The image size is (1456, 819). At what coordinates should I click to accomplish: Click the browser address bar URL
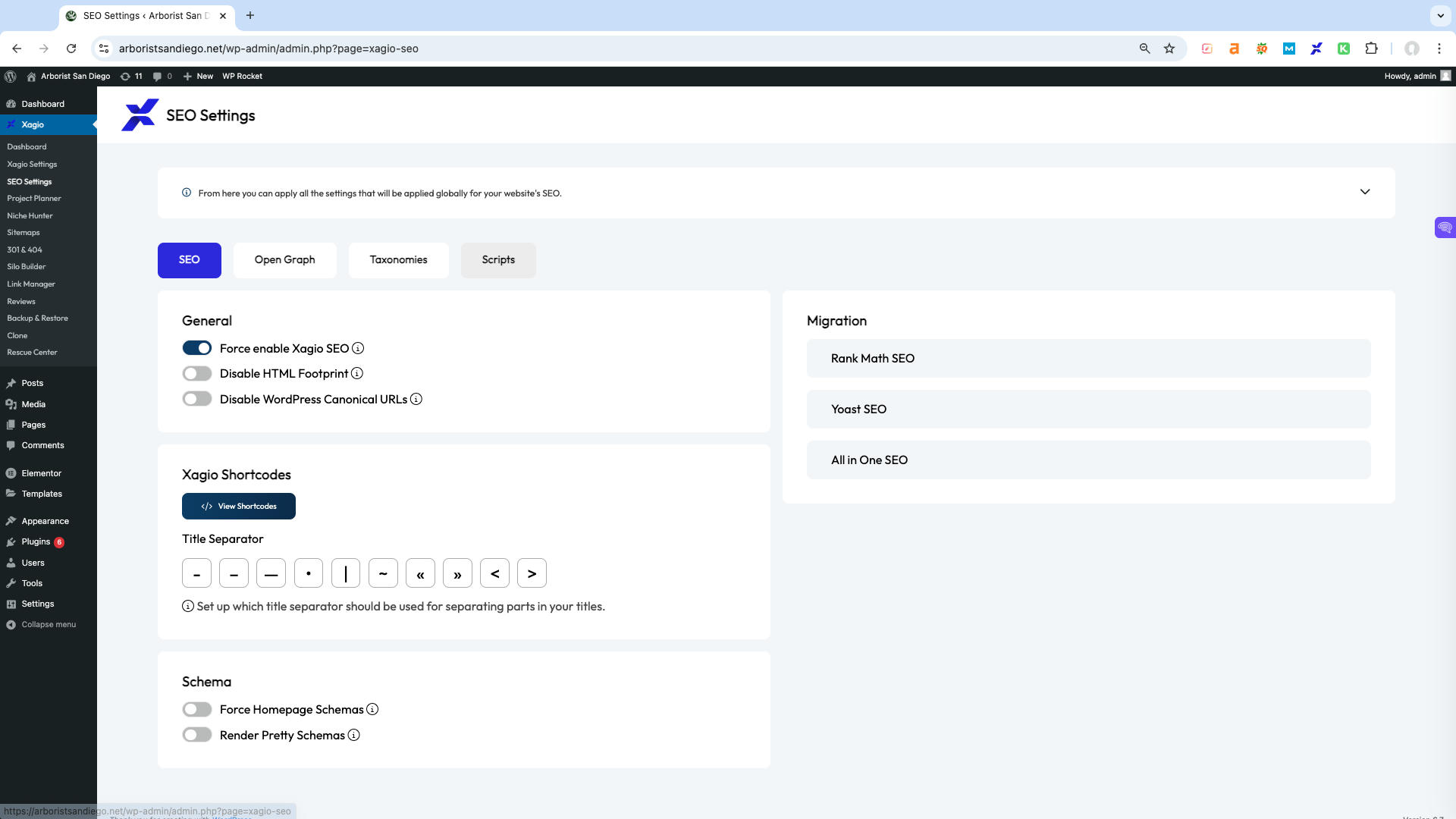[268, 49]
